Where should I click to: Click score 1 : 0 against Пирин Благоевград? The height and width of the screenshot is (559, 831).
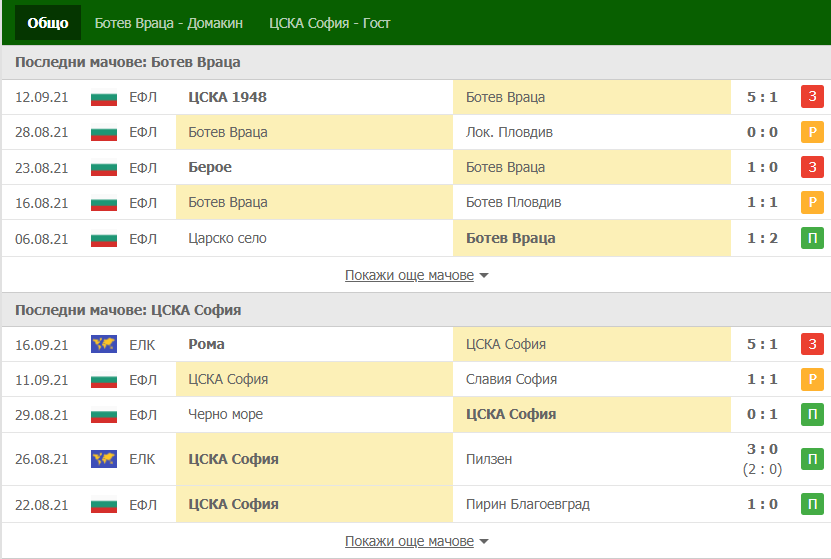coord(762,504)
